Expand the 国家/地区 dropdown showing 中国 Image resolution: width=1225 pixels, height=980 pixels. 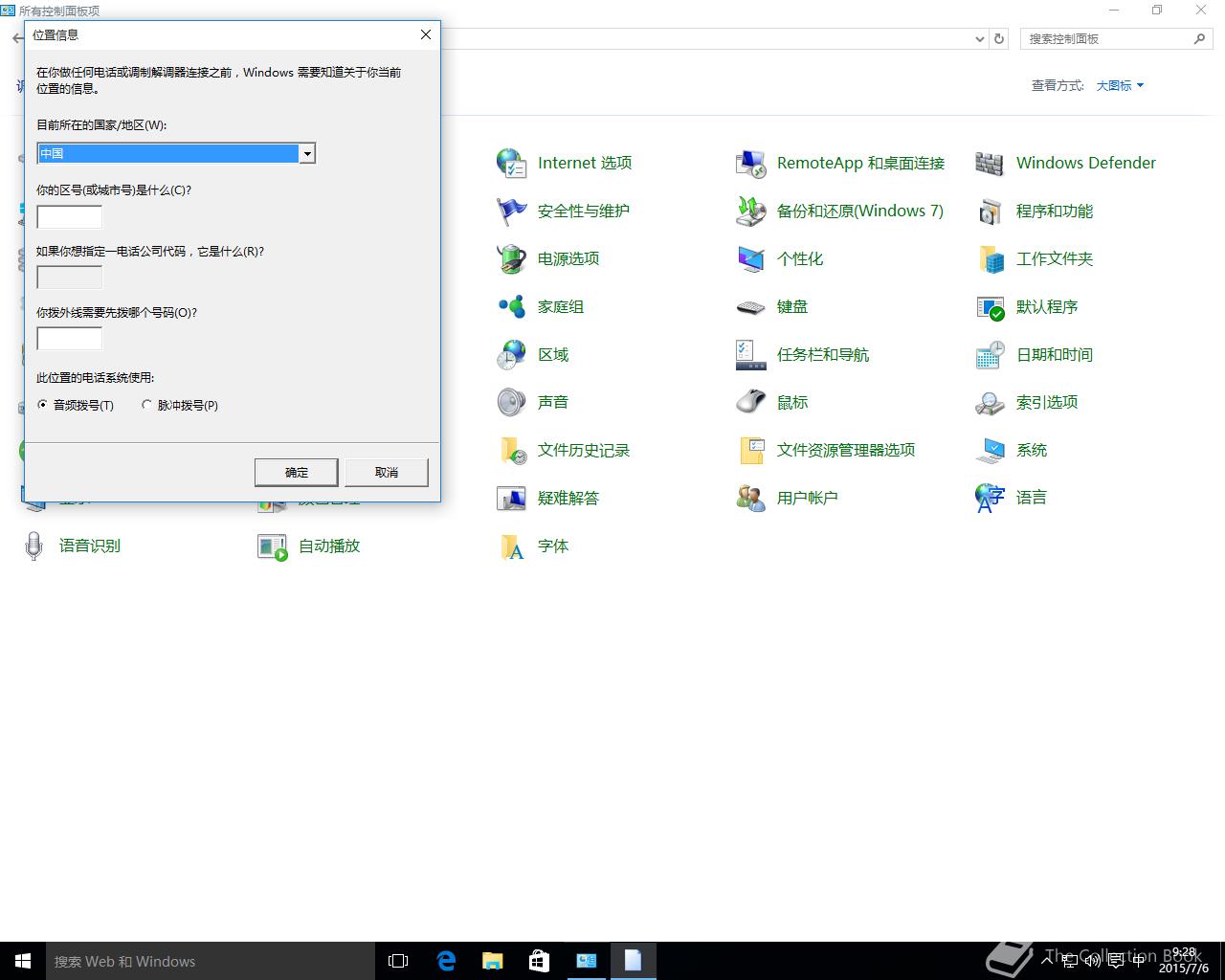[307, 153]
